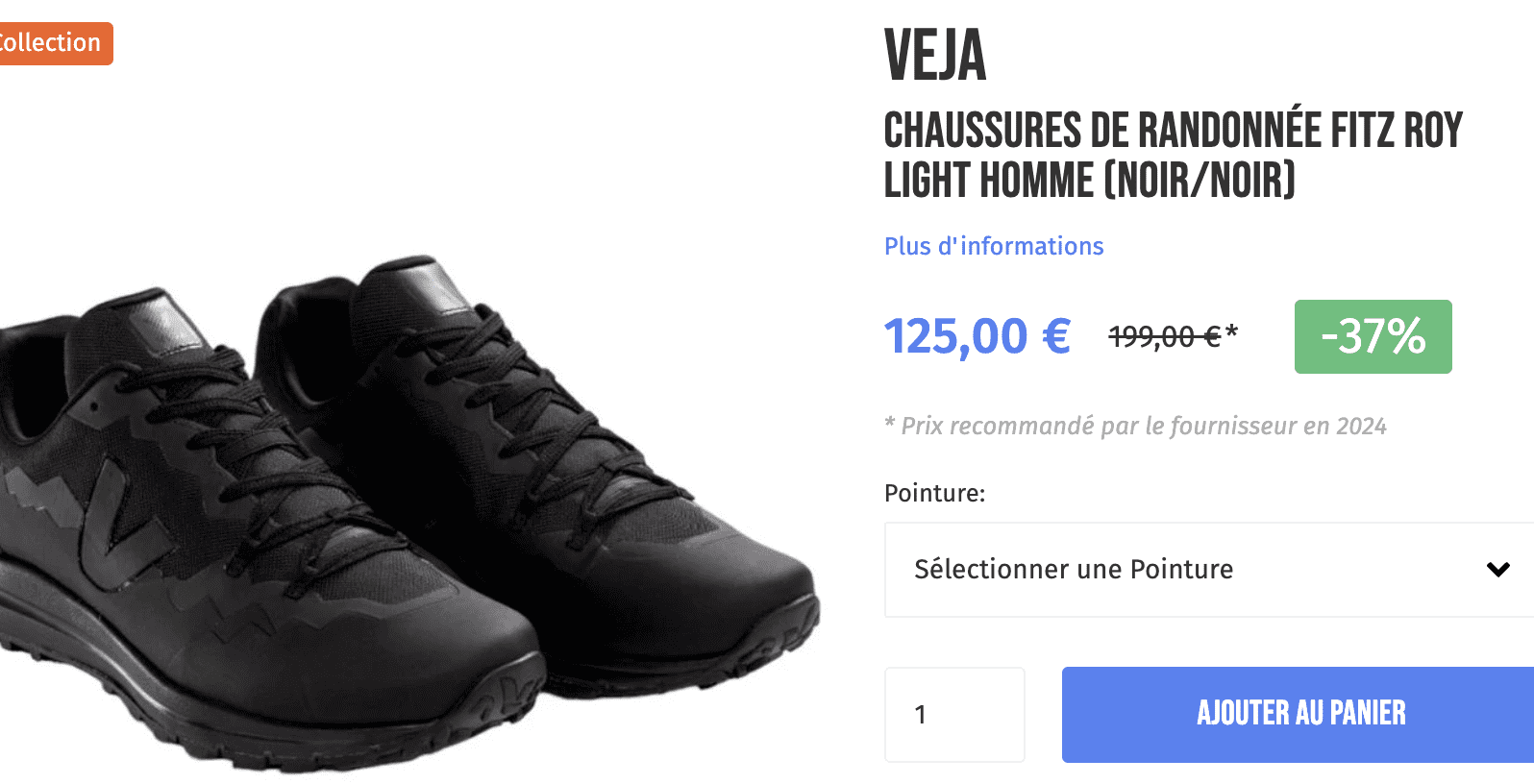1534x784 pixels.
Task: Click the chevron icon on the size selector
Action: (1497, 569)
